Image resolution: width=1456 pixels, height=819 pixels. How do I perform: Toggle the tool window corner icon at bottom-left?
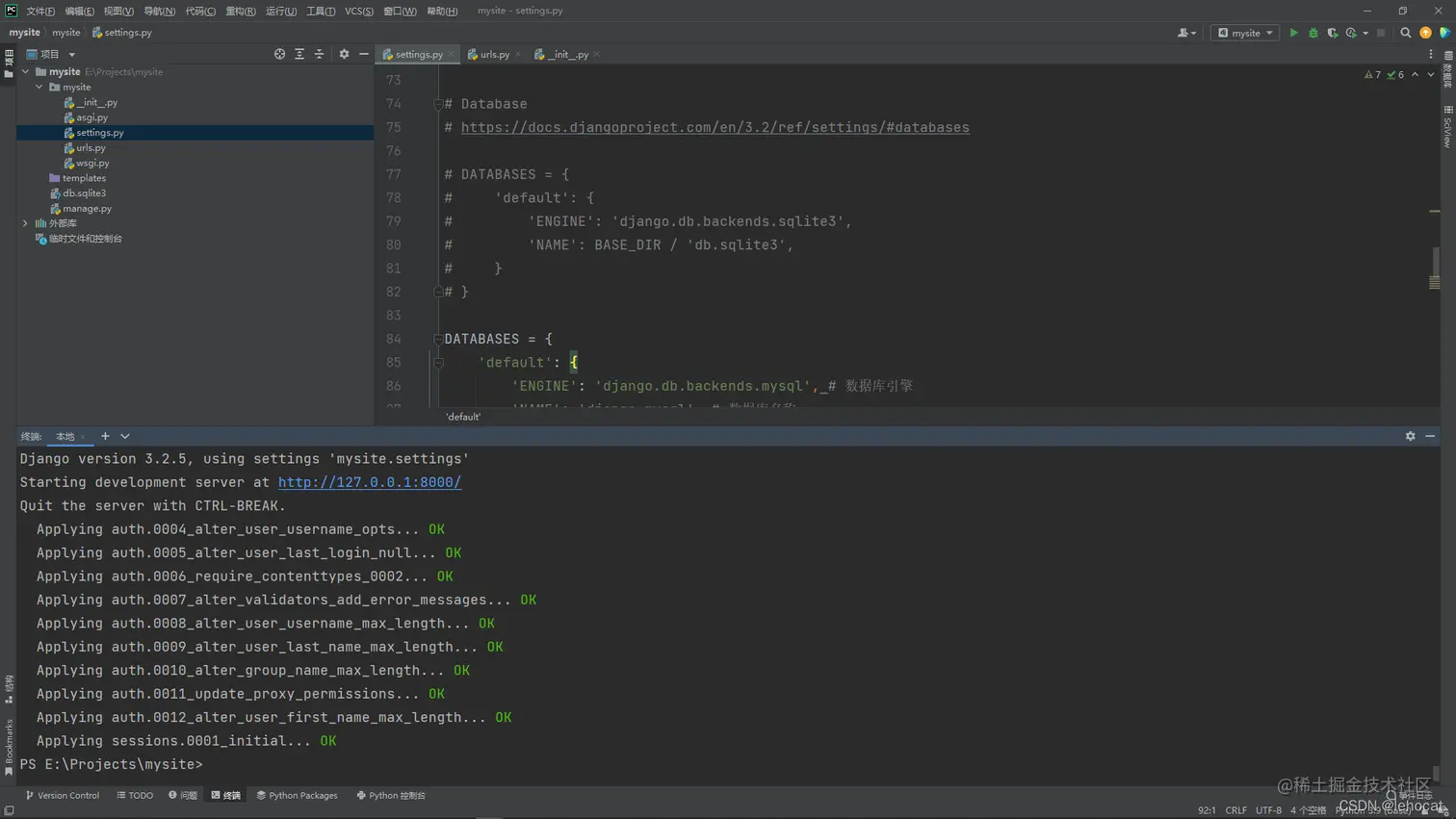pyautogui.click(x=9, y=810)
